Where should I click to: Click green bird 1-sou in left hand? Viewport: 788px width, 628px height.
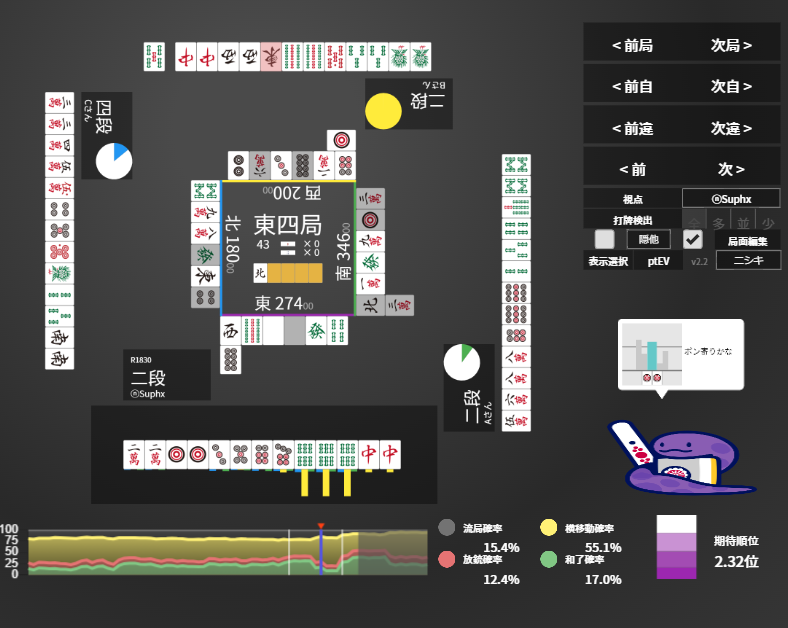pos(59,273)
